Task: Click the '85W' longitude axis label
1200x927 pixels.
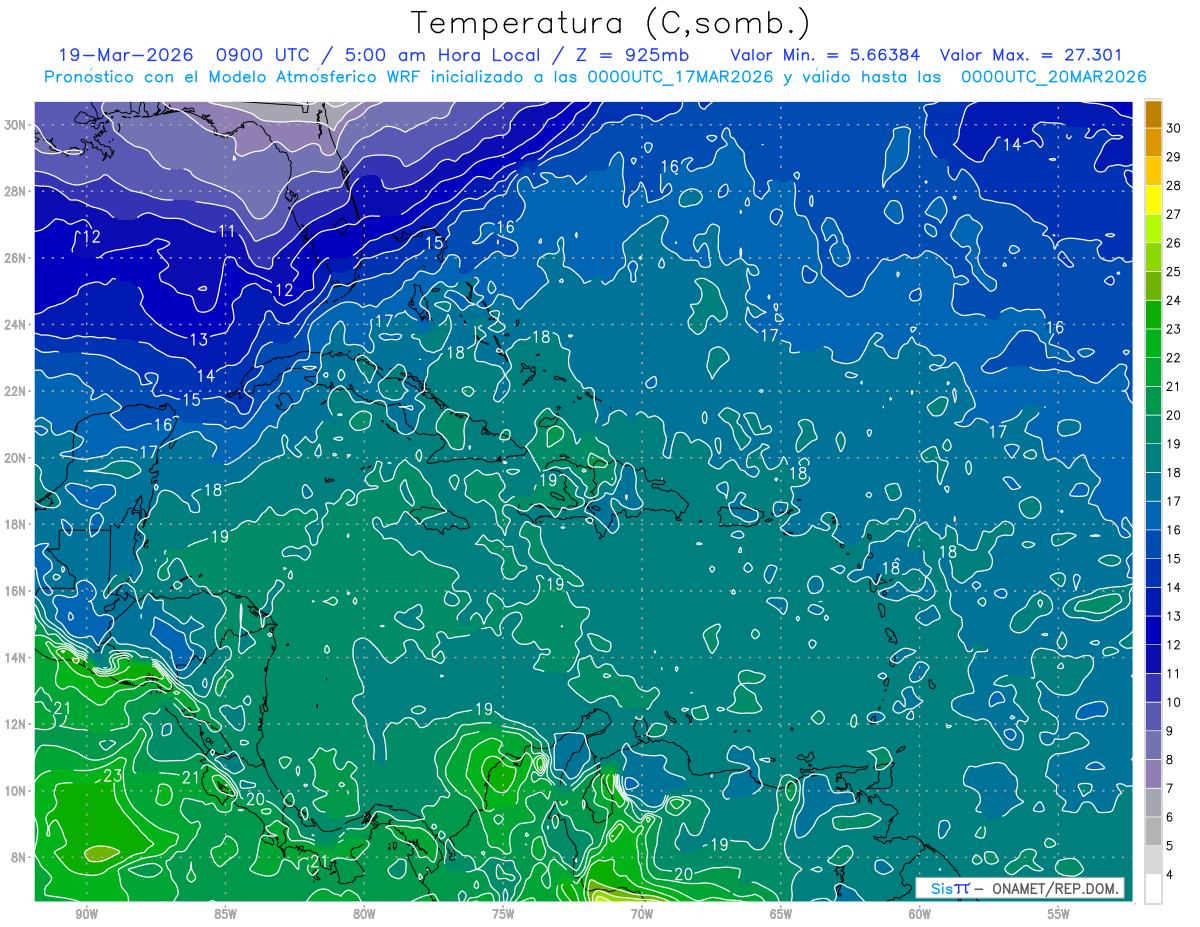Action: tap(225, 914)
